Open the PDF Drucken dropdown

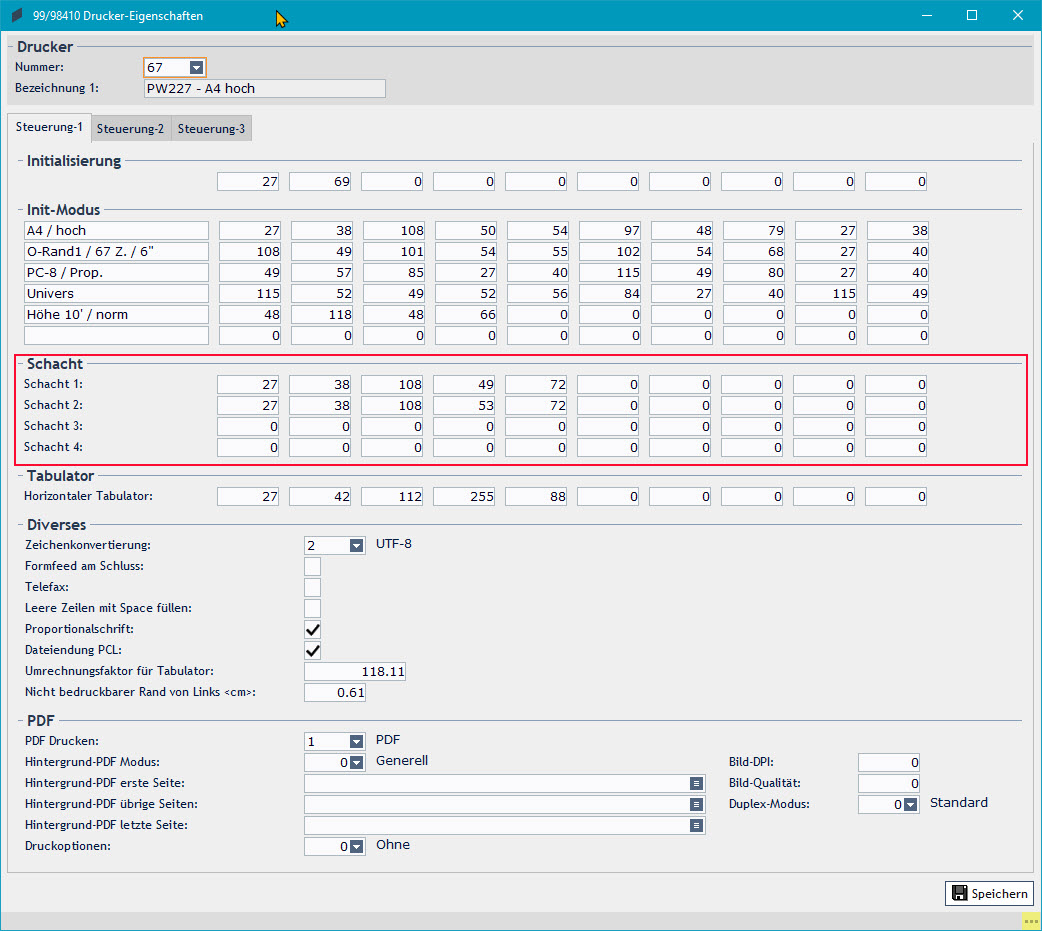point(356,742)
